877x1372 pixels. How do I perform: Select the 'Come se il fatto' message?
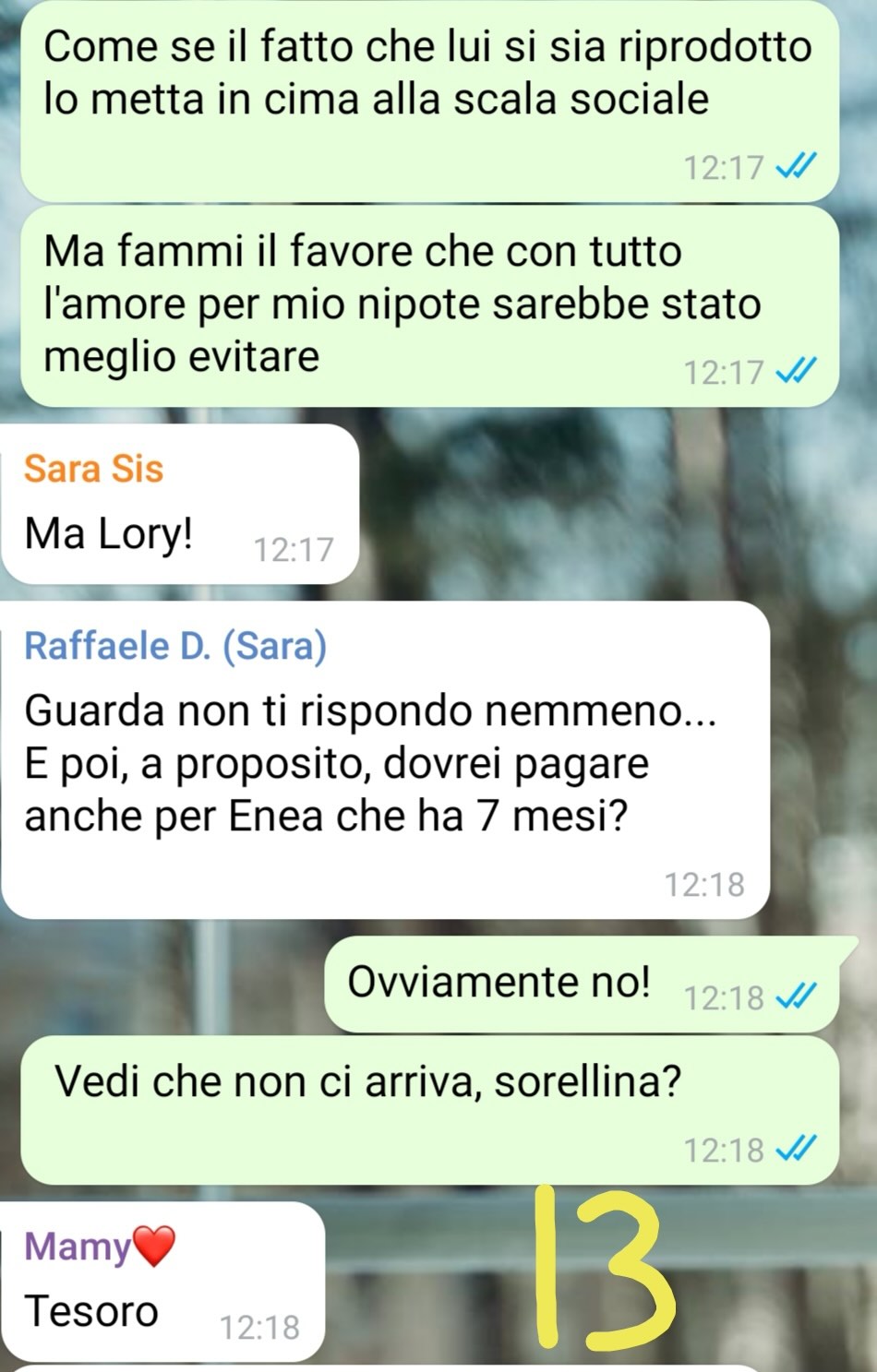coord(429,100)
